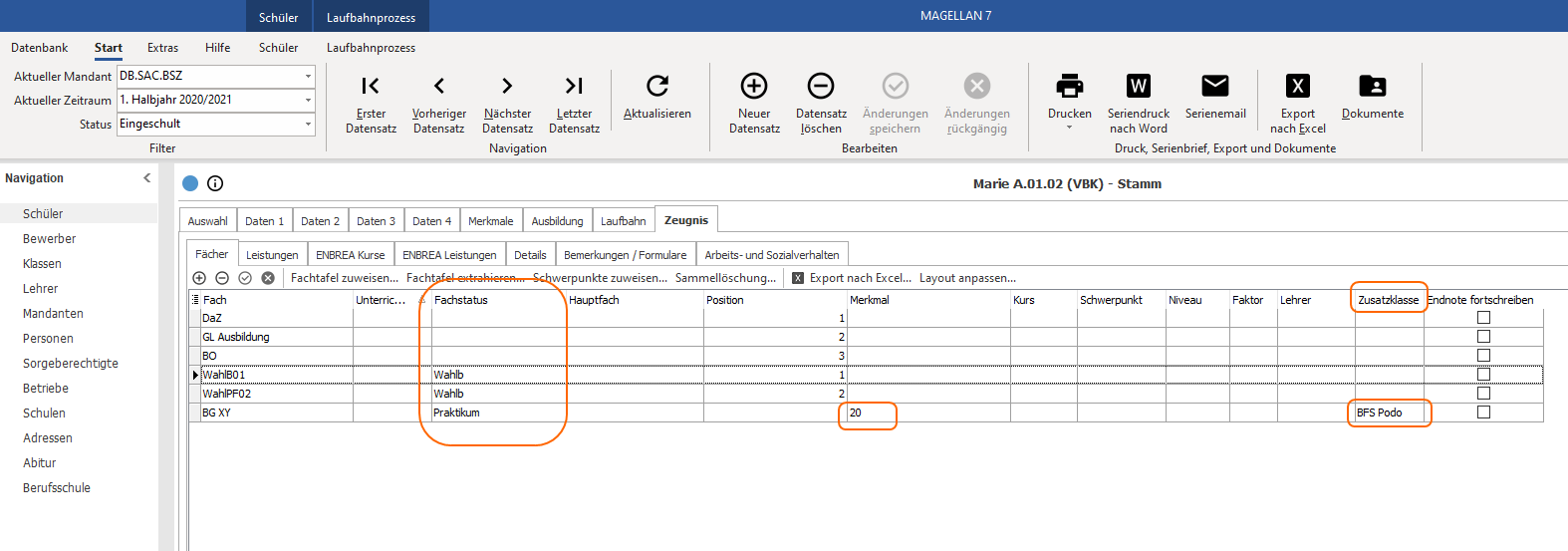Open the Bemerkungen / Formulare sub-tab
The image size is (1568, 551).
[625, 255]
